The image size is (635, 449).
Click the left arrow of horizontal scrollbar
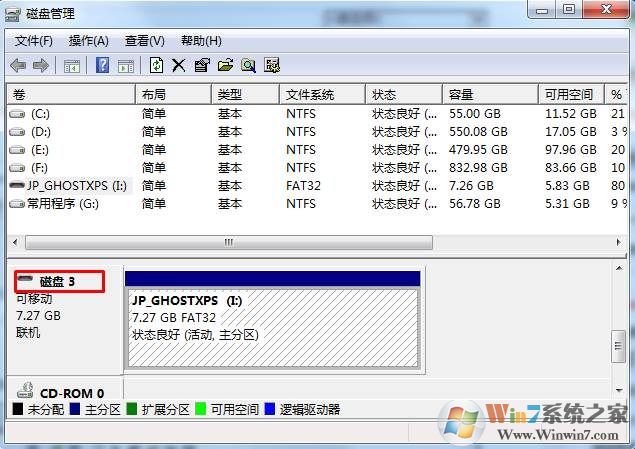point(15,243)
